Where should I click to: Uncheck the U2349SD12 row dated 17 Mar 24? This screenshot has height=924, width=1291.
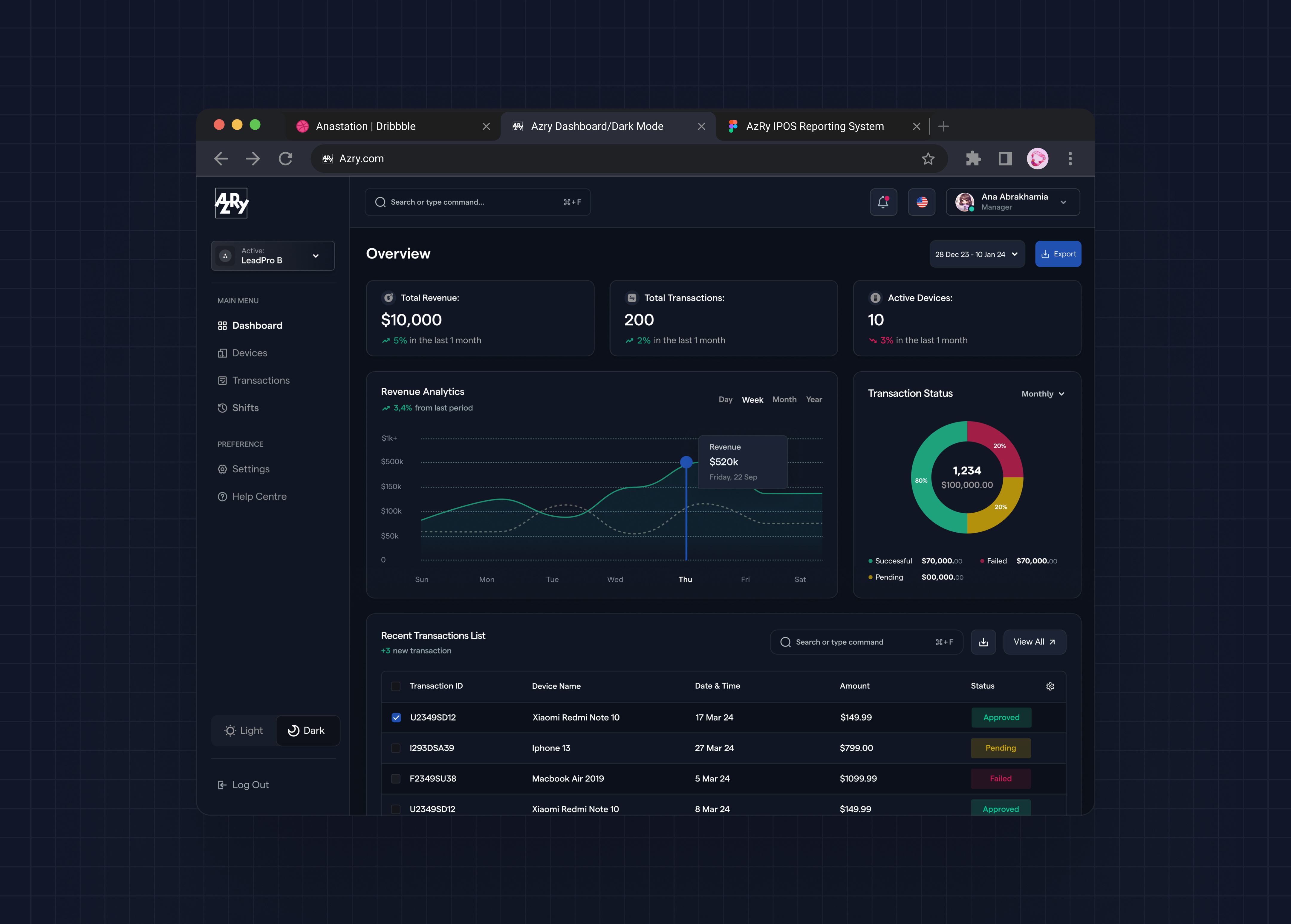[396, 718]
